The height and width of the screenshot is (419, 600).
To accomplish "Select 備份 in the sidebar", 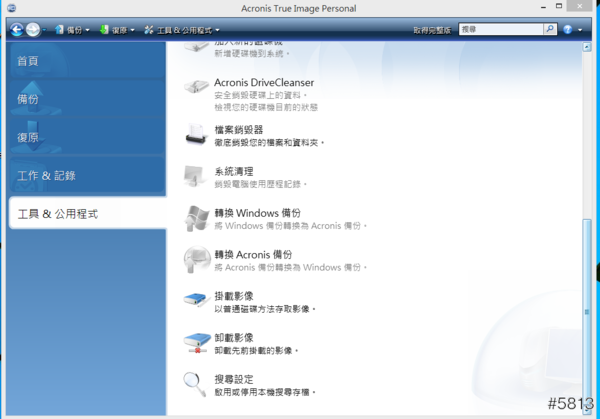I will click(x=87, y=99).
